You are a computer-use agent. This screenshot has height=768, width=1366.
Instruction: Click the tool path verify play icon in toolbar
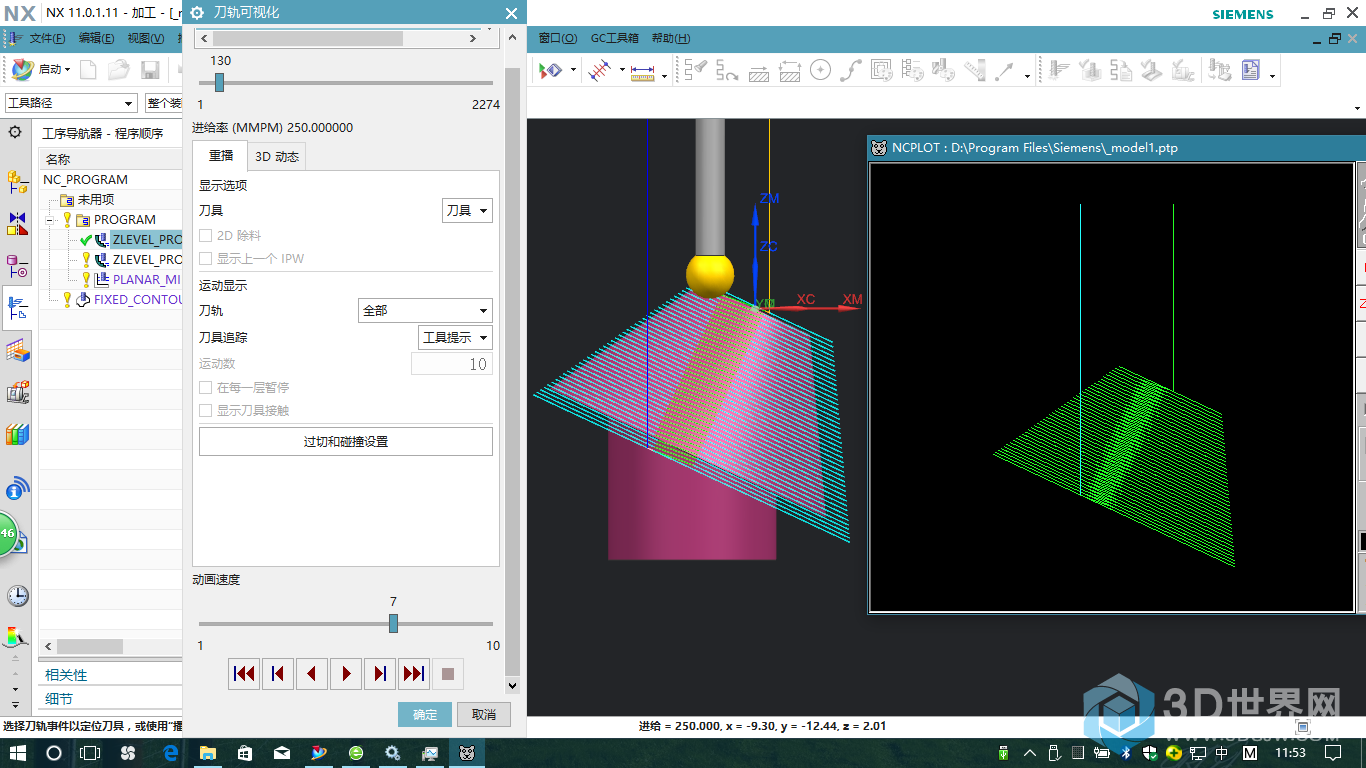(551, 70)
